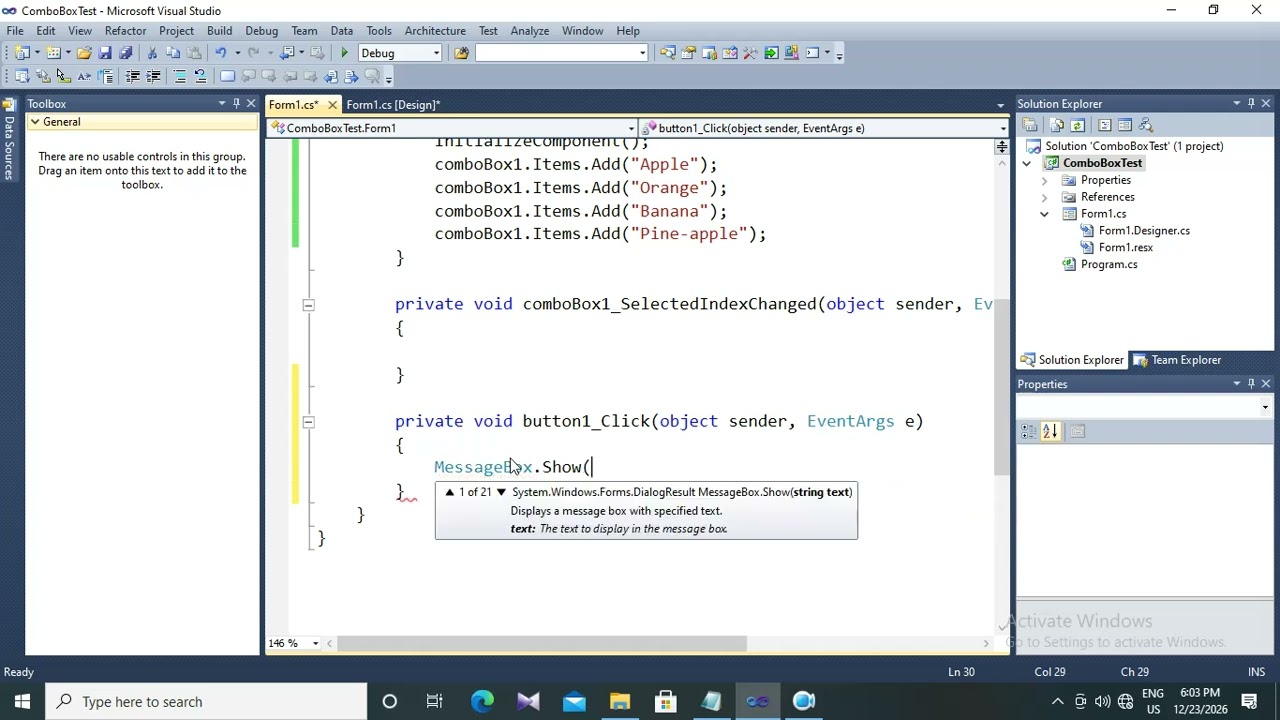Click the Open File folder icon

[84, 53]
